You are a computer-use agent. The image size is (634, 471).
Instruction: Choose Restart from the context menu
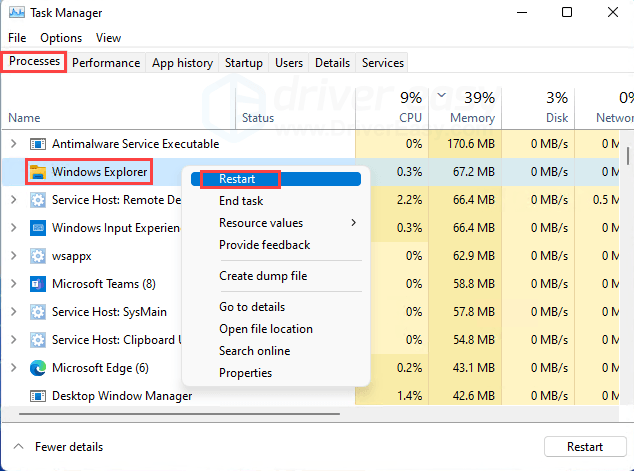tap(238, 179)
